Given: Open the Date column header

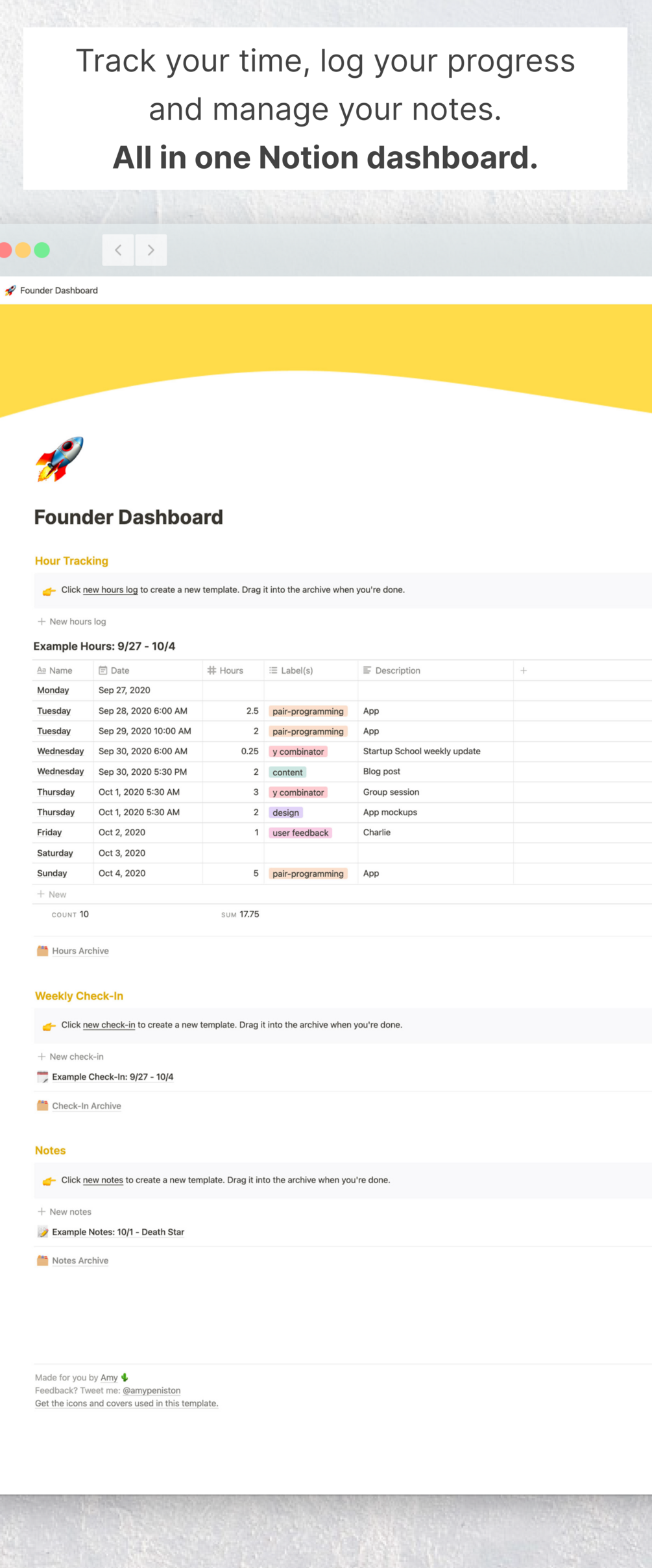Looking at the screenshot, I should click(x=148, y=670).
